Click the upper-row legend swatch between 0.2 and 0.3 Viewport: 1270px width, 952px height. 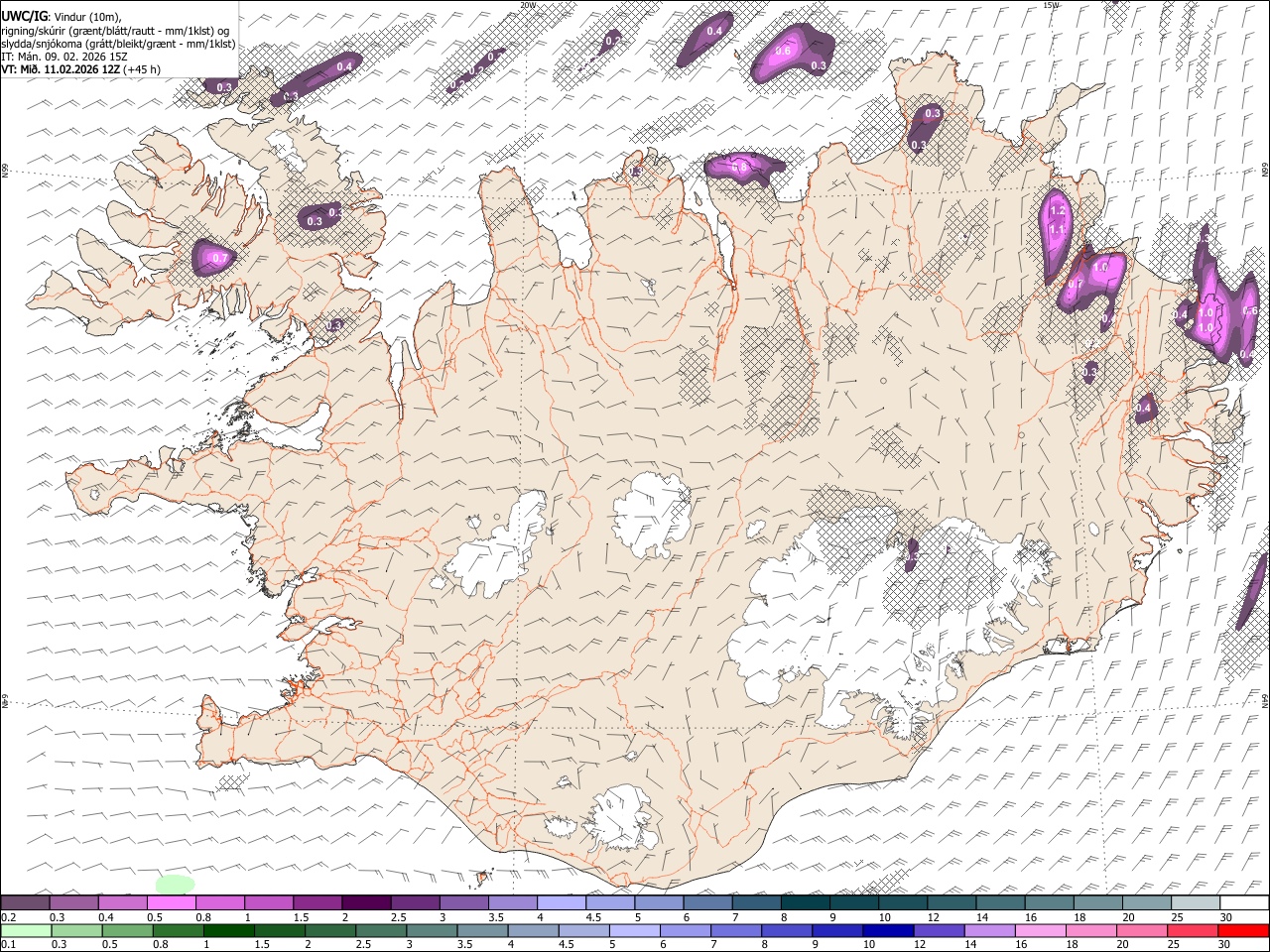click(x=25, y=903)
